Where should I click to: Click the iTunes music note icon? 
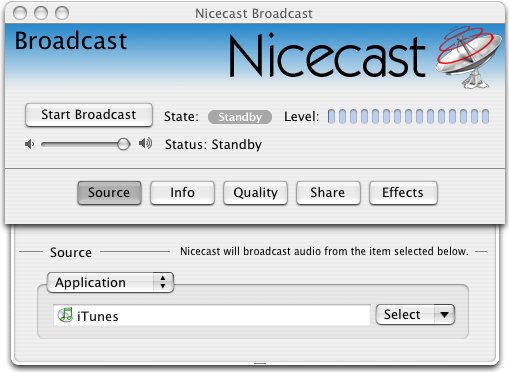(65, 315)
